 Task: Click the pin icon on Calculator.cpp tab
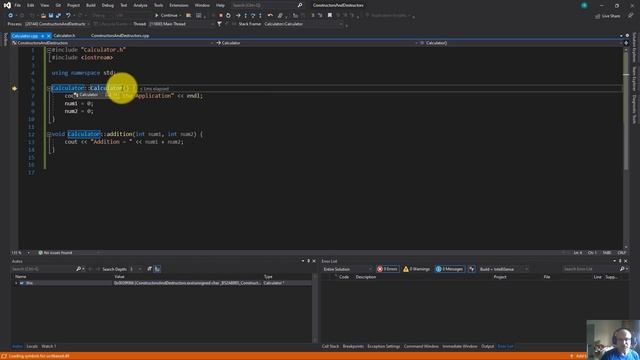click(42, 36)
